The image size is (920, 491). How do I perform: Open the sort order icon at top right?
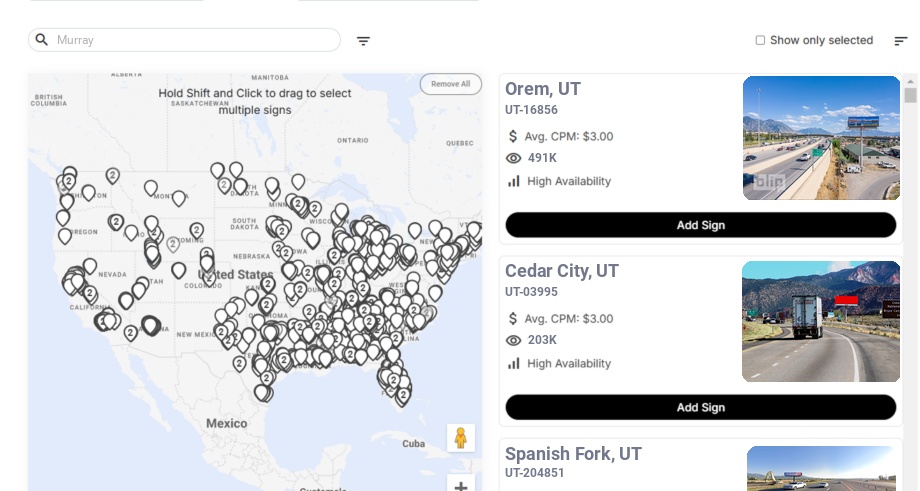[900, 41]
